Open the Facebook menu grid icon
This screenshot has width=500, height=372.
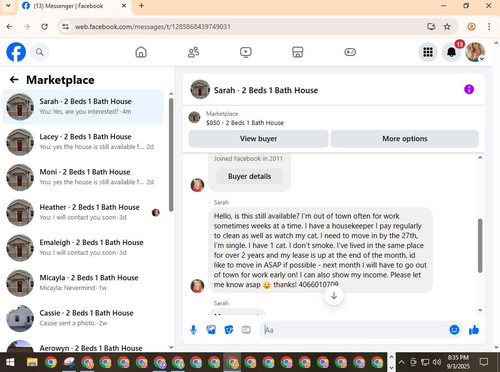[x=428, y=52]
